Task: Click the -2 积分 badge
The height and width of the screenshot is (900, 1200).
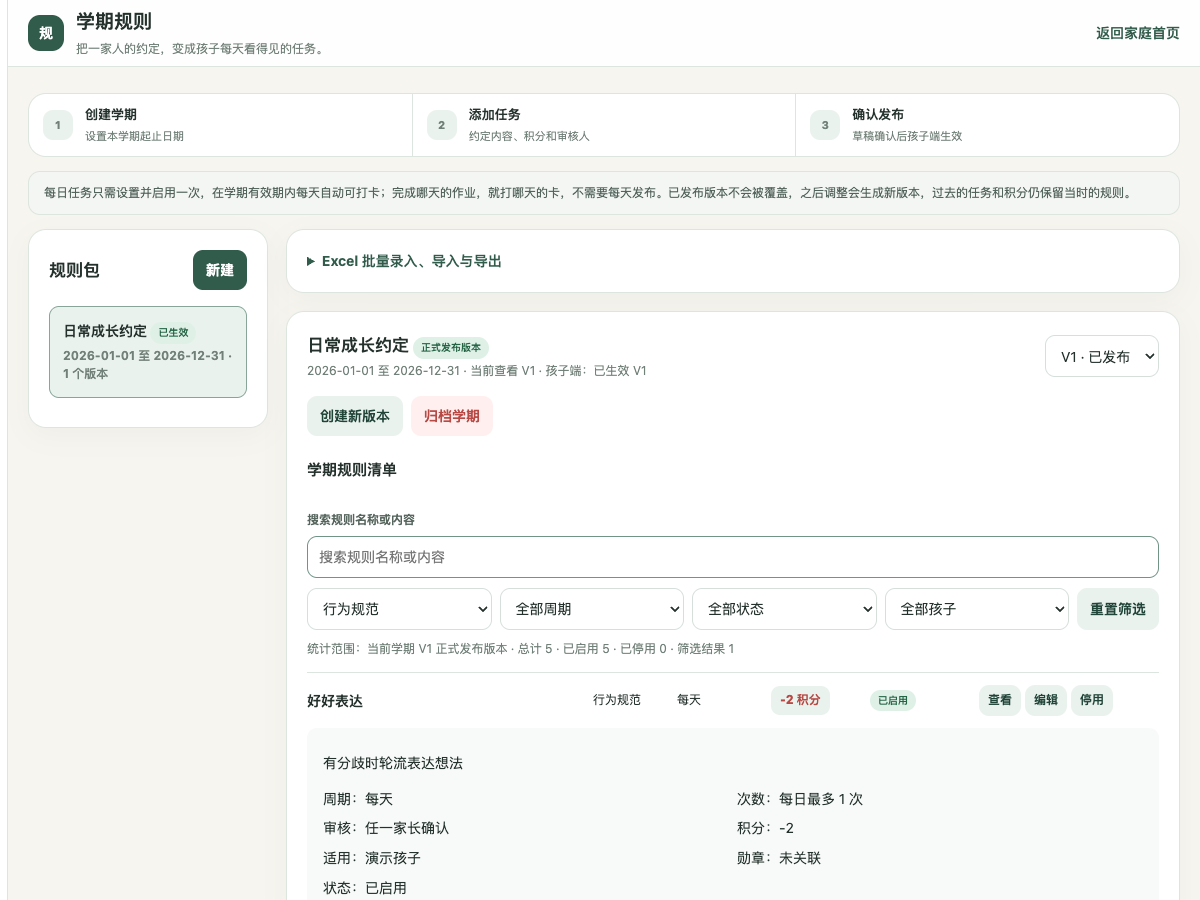Action: 800,700
